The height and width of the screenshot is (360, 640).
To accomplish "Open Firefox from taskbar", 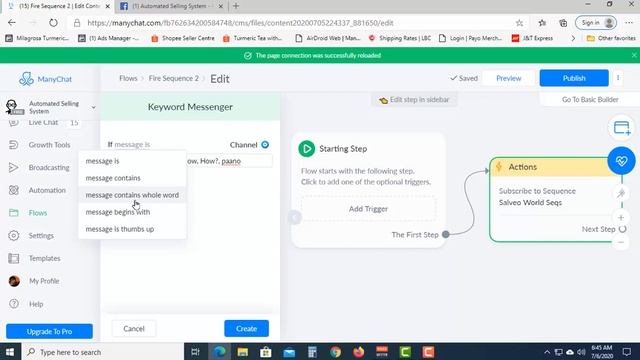I will coord(359,352).
